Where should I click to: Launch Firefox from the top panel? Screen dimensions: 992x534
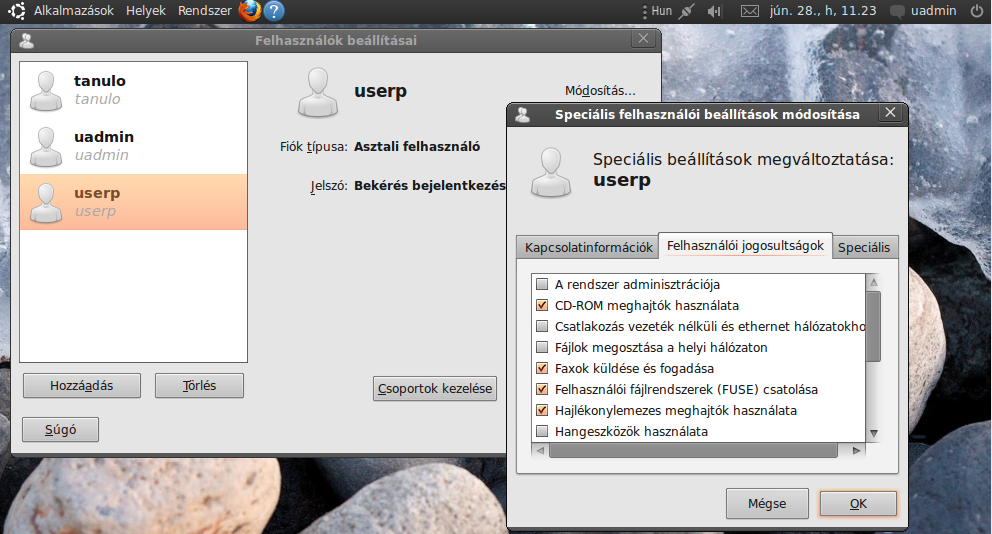[x=249, y=11]
